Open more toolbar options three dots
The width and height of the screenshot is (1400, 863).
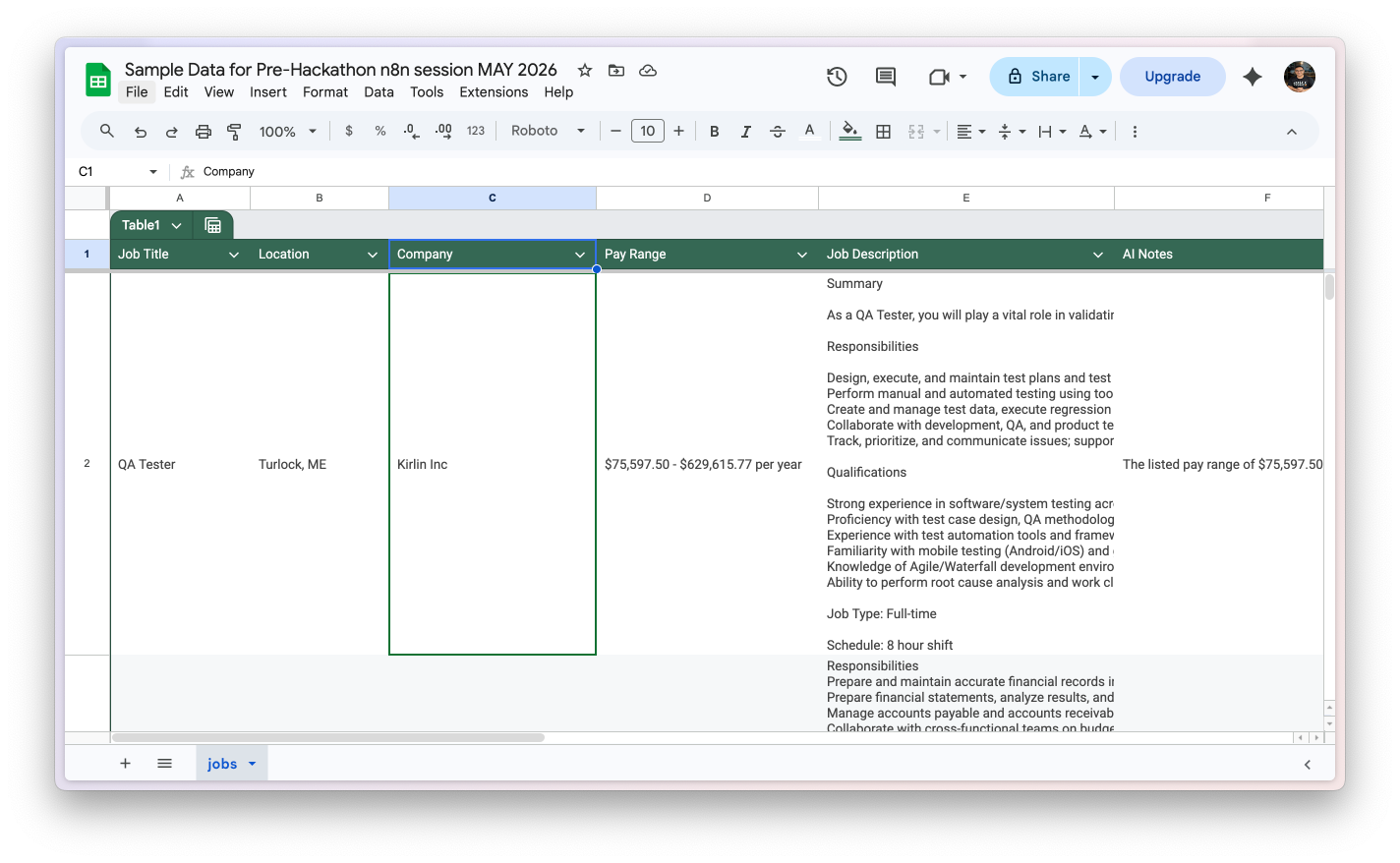pyautogui.click(x=1135, y=132)
